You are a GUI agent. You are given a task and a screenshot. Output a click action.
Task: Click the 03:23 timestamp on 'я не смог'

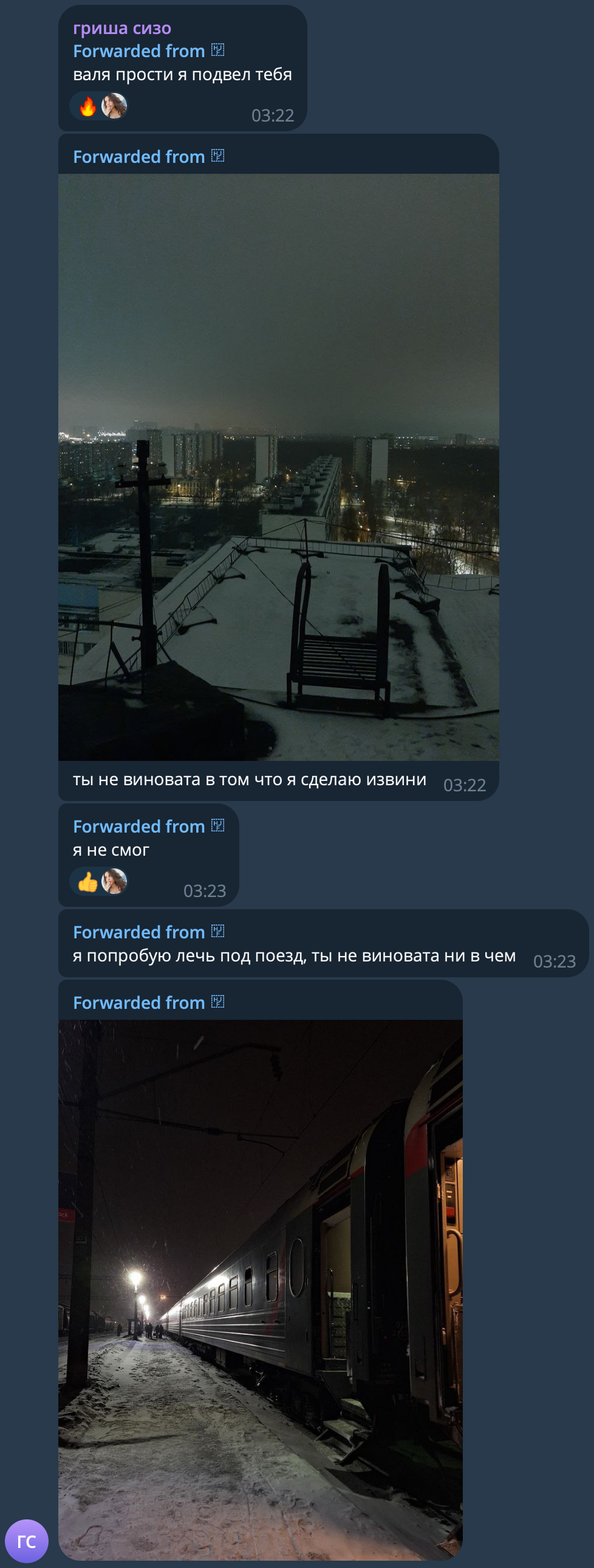(205, 890)
